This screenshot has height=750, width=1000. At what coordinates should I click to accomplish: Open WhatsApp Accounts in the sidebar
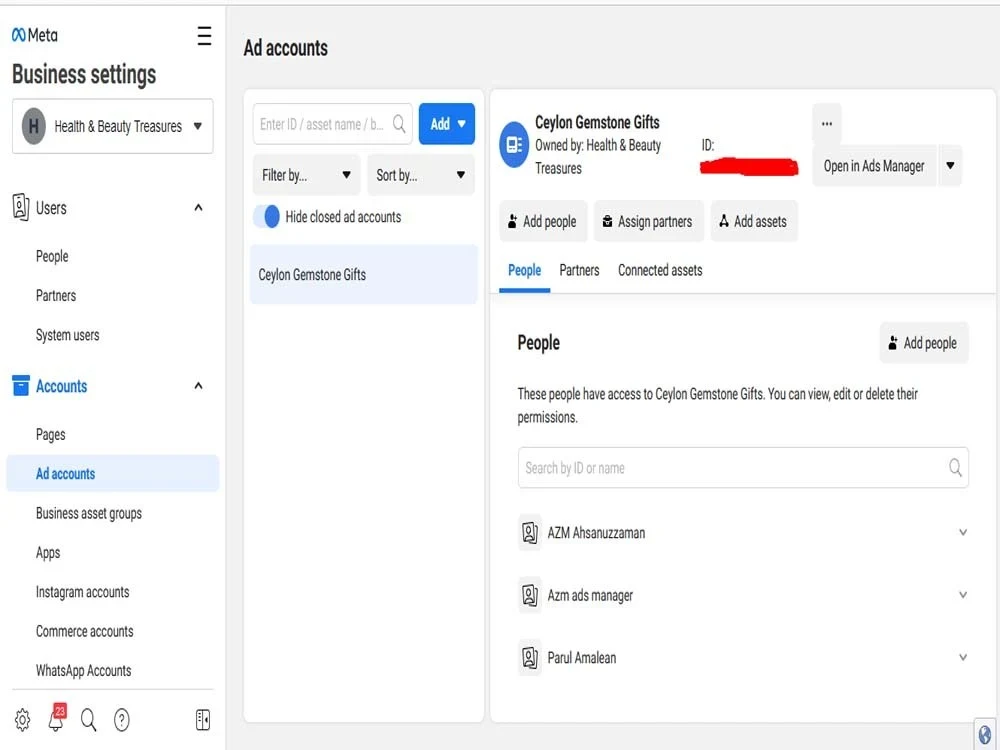pyautogui.click(x=84, y=671)
